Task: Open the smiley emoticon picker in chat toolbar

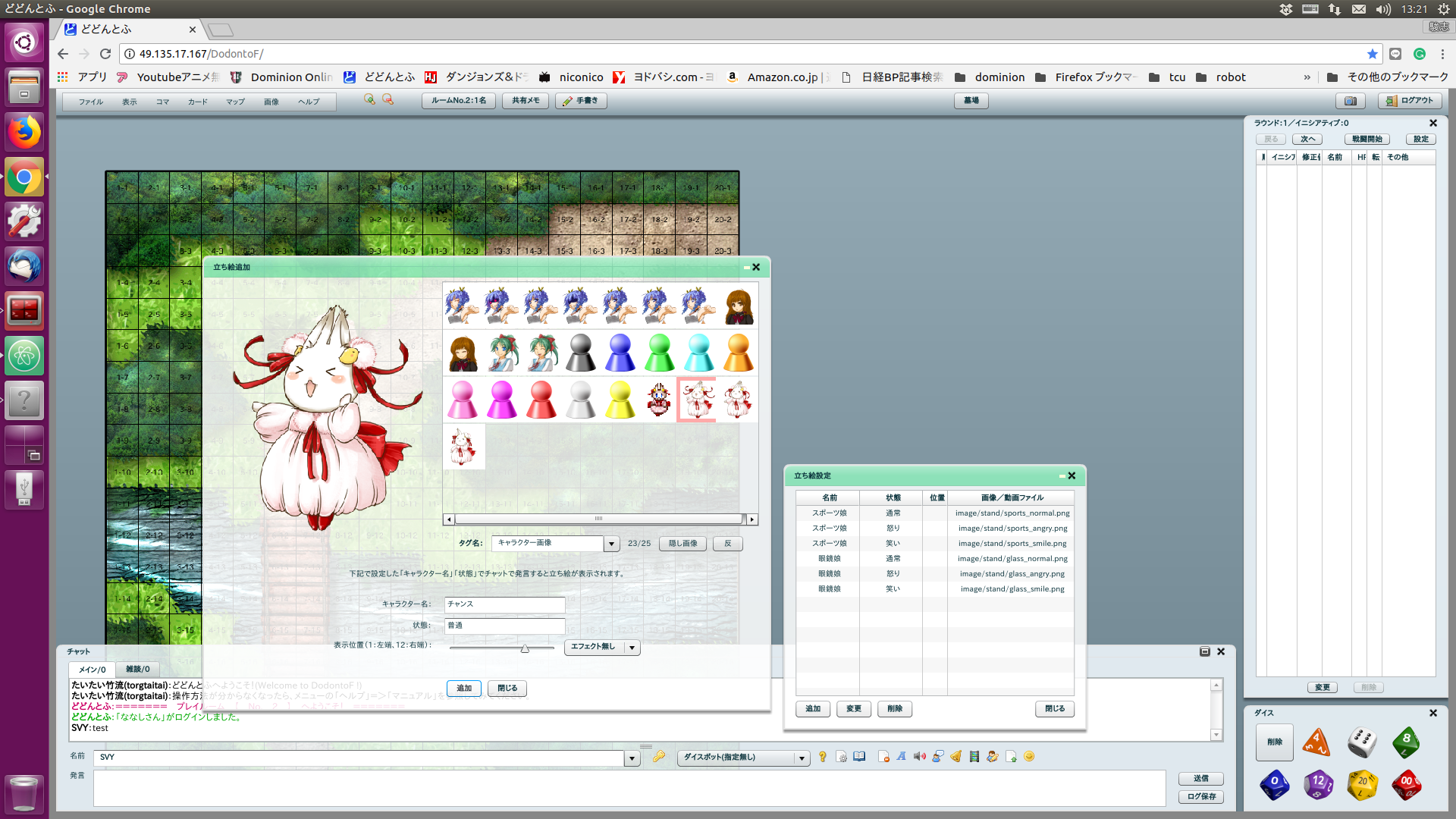Action: 1029,756
